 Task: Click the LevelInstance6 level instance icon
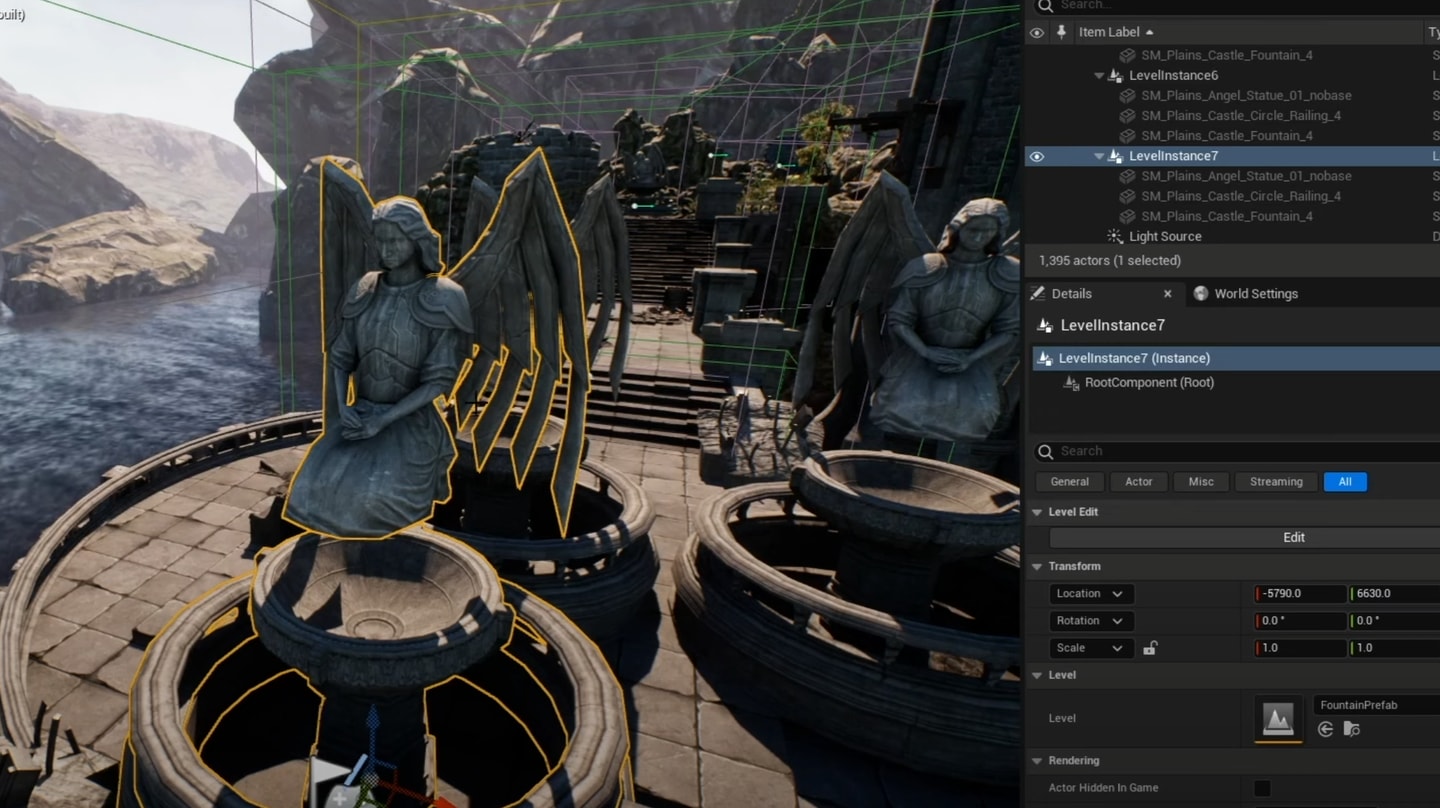pyautogui.click(x=1115, y=75)
